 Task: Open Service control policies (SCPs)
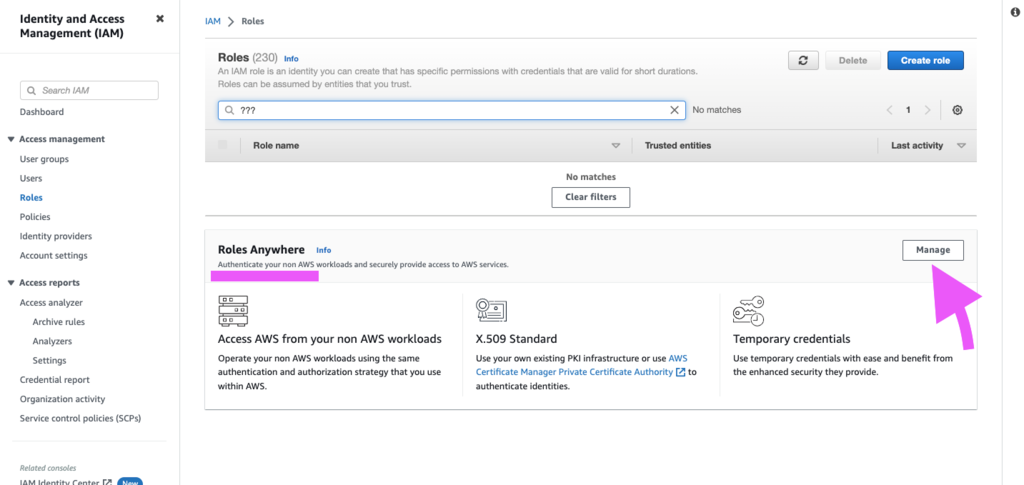[x=80, y=418]
